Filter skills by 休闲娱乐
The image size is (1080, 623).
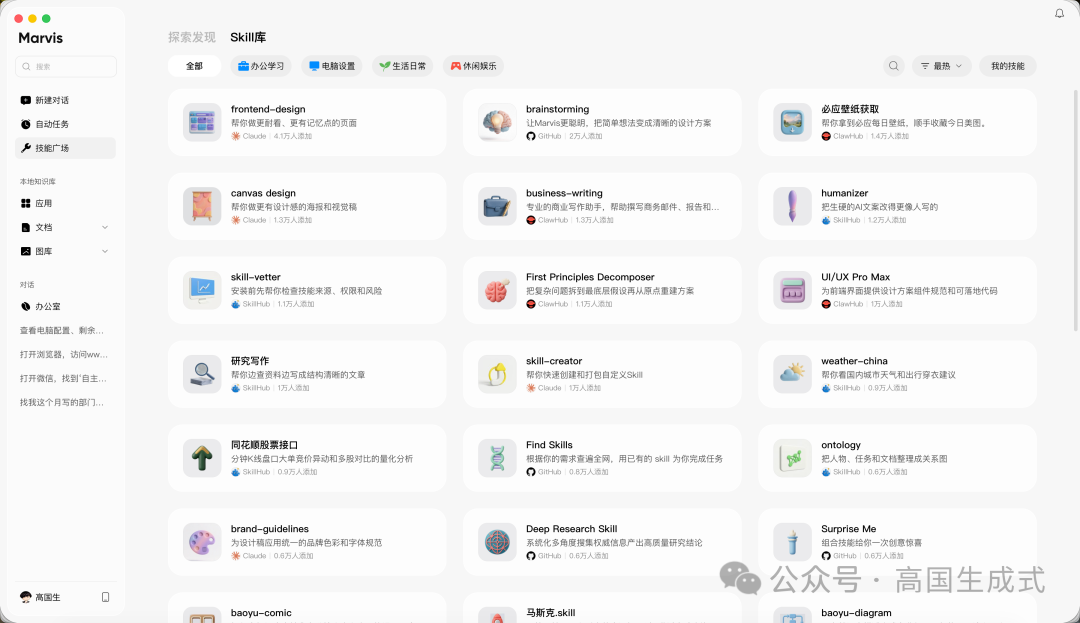474,66
